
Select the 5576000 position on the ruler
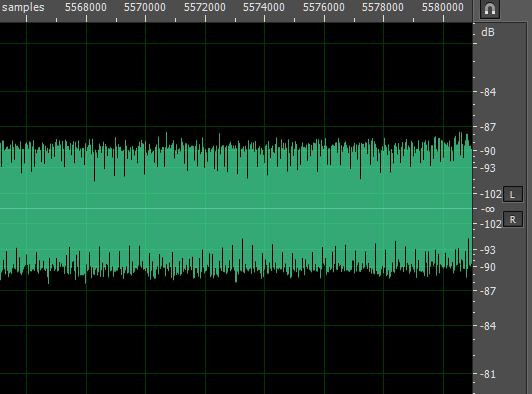coord(324,7)
